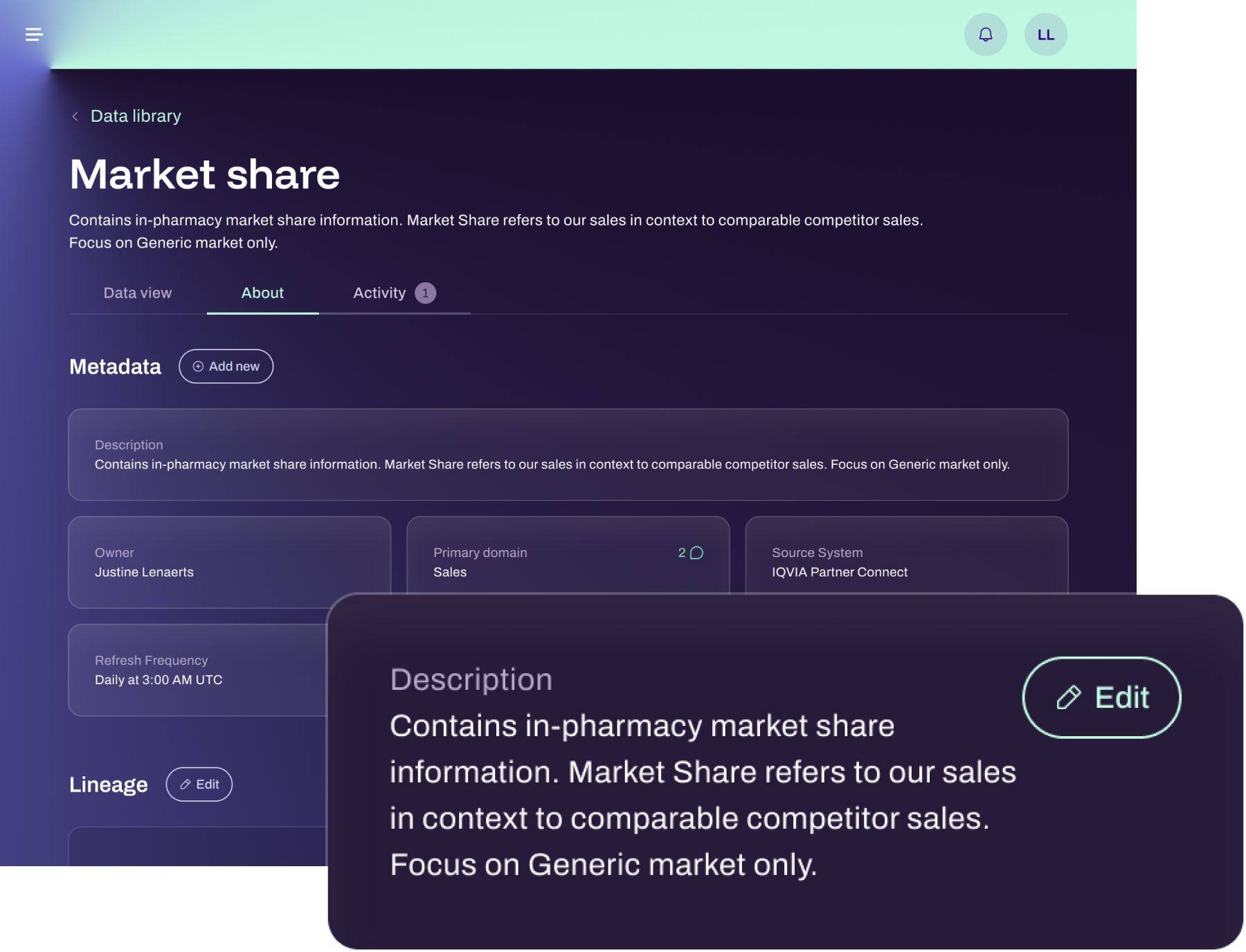
Task: Switch to the Data view tab
Action: pos(137,293)
